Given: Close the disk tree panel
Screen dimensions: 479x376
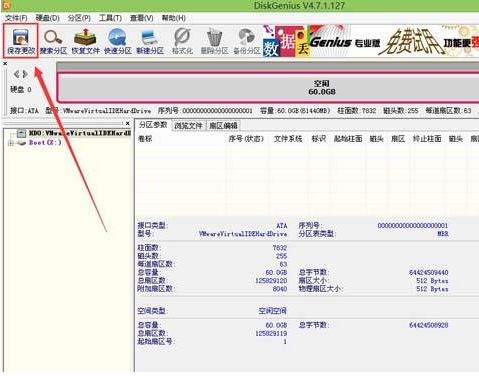Looking at the screenshot, I should click(128, 123).
